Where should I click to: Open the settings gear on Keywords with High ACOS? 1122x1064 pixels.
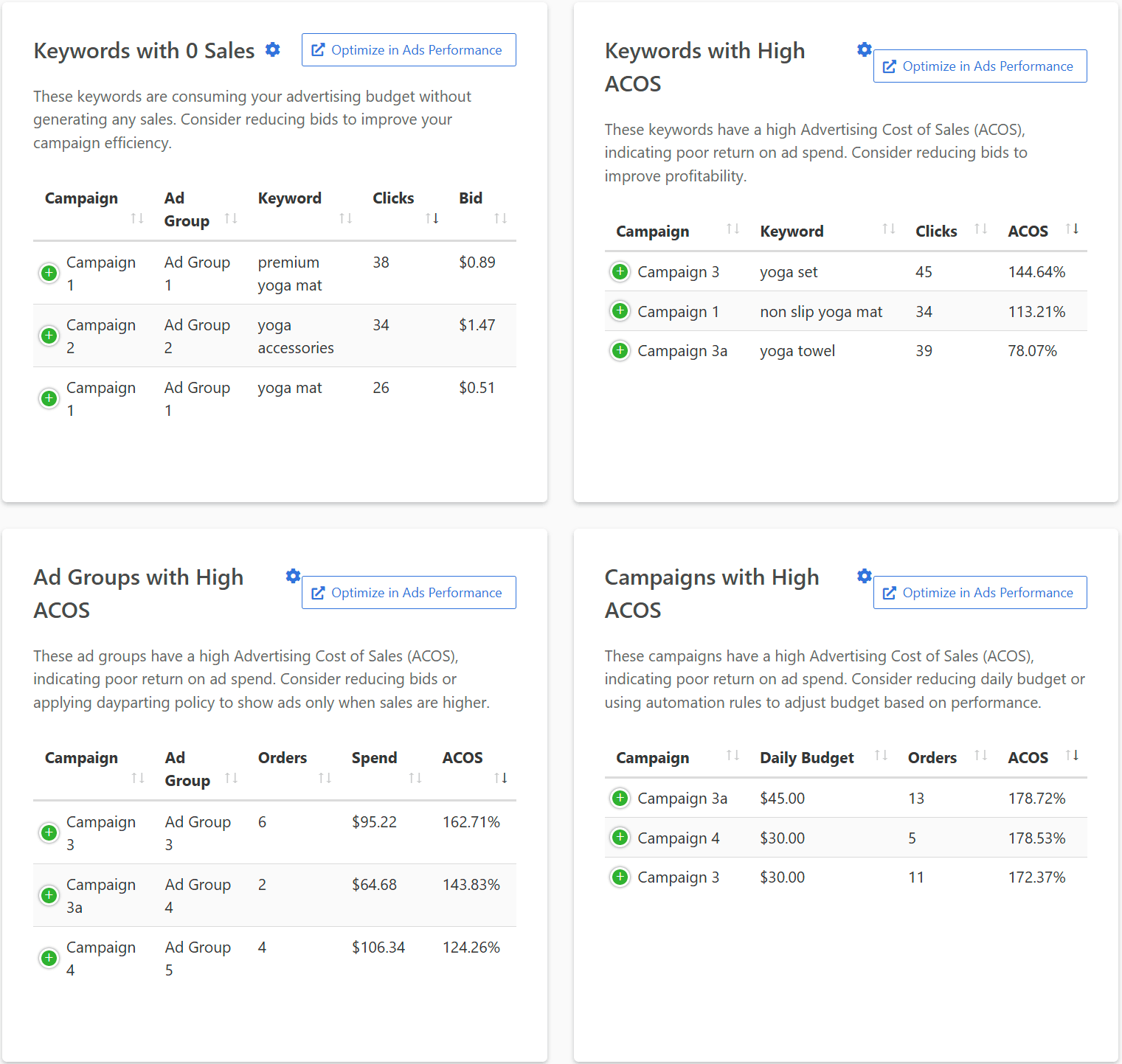coord(864,49)
